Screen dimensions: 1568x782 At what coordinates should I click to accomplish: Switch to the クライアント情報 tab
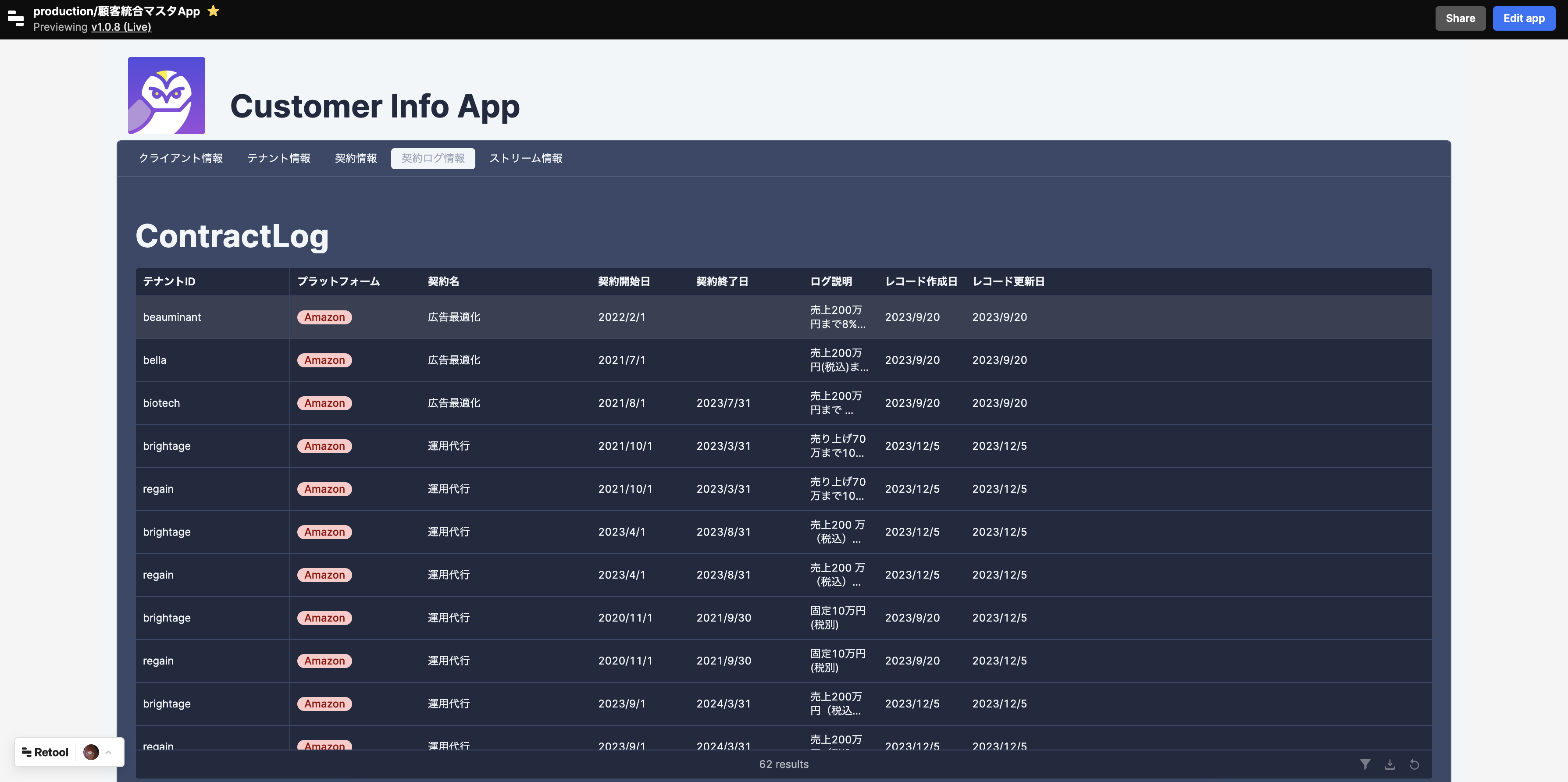pyautogui.click(x=180, y=158)
